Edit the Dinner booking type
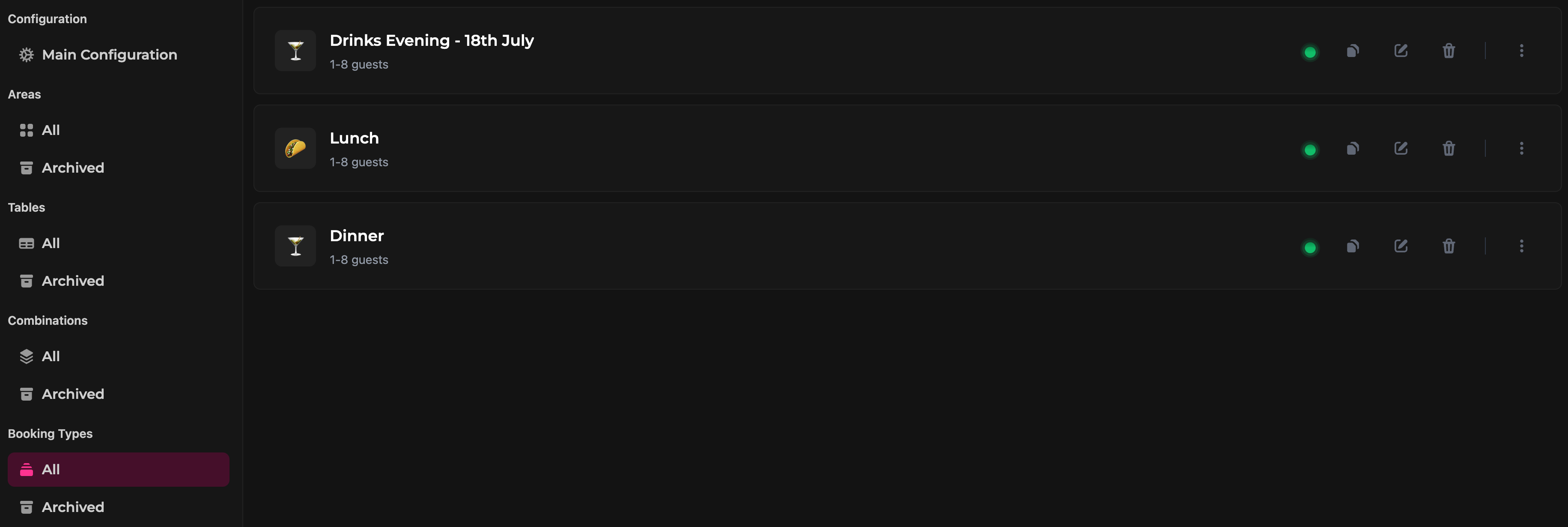Screen dimensions: 1568x527 (x=1401, y=246)
